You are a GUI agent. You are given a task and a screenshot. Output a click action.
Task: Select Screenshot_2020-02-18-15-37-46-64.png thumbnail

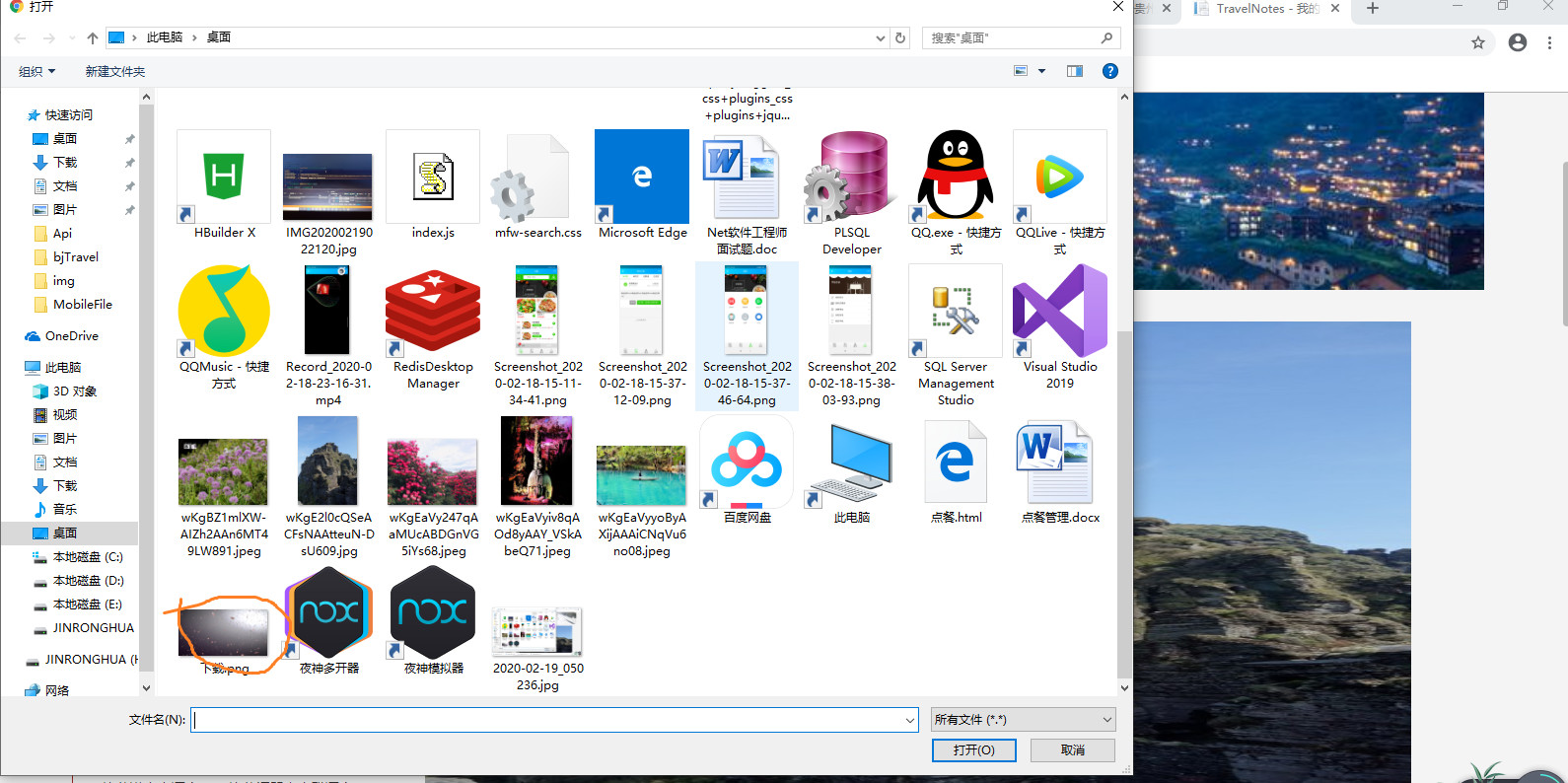747,311
